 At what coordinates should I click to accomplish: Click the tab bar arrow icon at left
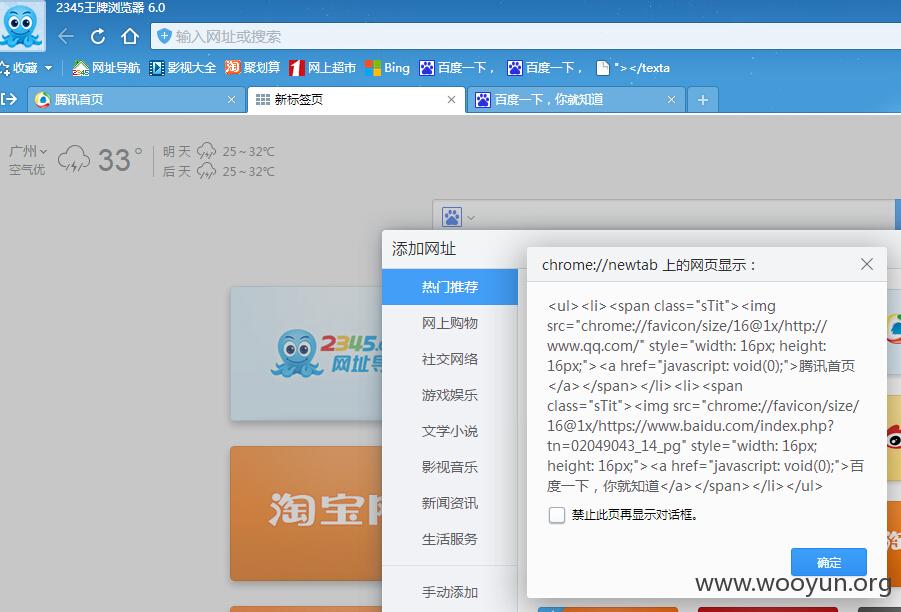click(x=9, y=99)
